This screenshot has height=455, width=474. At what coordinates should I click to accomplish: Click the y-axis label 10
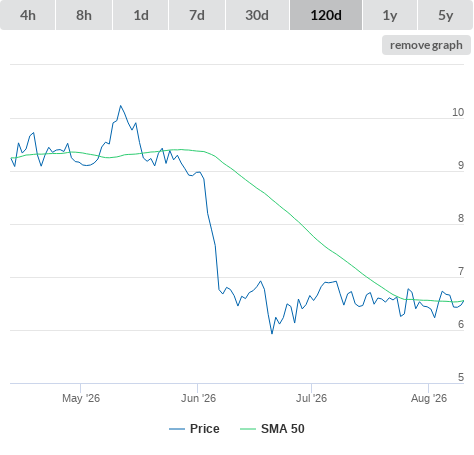[458, 112]
